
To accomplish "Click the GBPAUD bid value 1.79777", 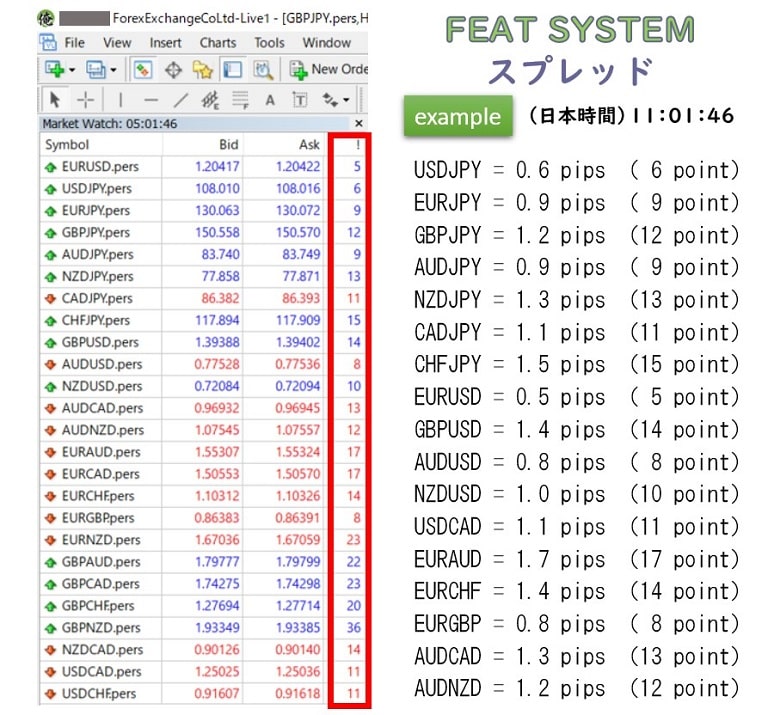I will (x=217, y=562).
